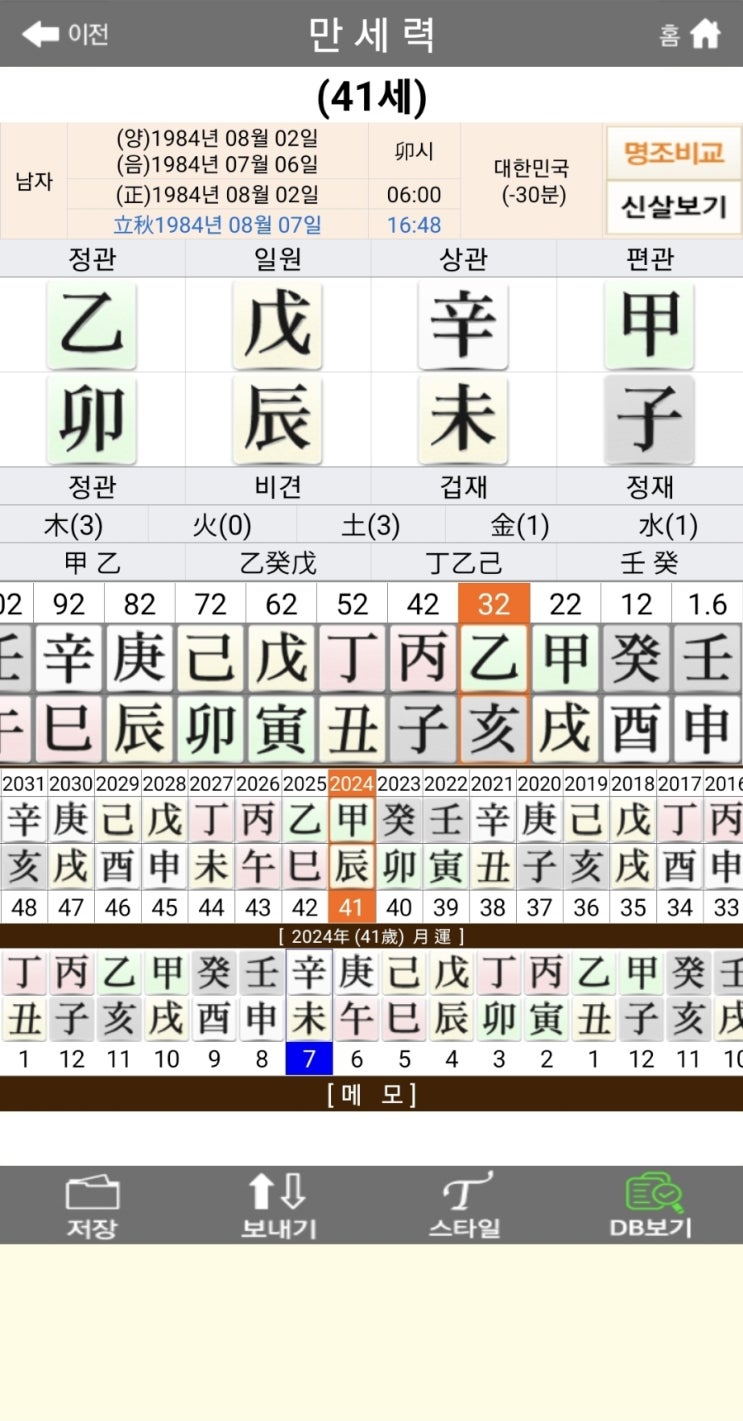The height and width of the screenshot is (1421, 743).
Task: Select the 未 month branch tile
Action: click(464, 420)
